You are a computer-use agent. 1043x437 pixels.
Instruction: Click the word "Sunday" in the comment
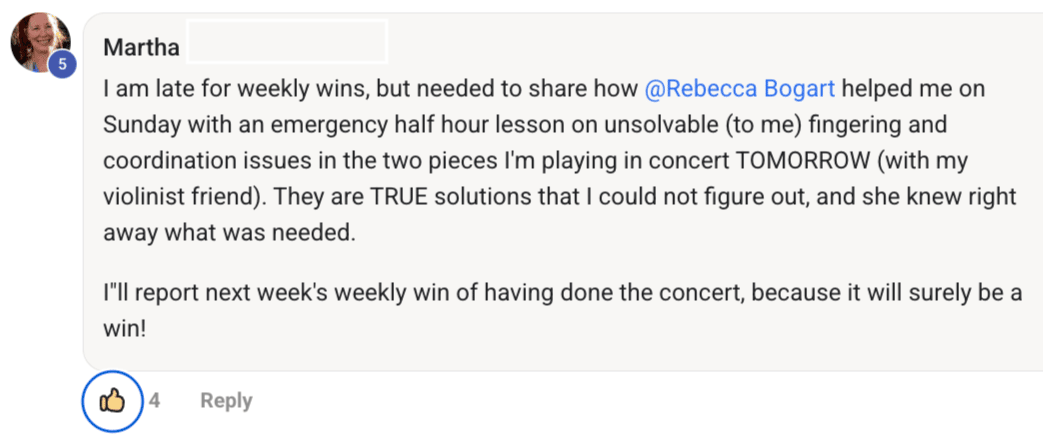coord(137,125)
